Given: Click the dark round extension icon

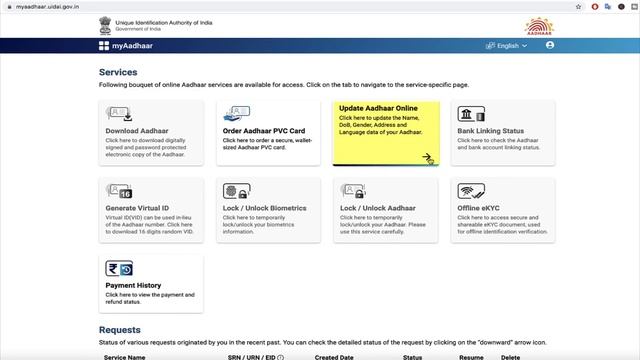Looking at the screenshot, I should point(621,7).
